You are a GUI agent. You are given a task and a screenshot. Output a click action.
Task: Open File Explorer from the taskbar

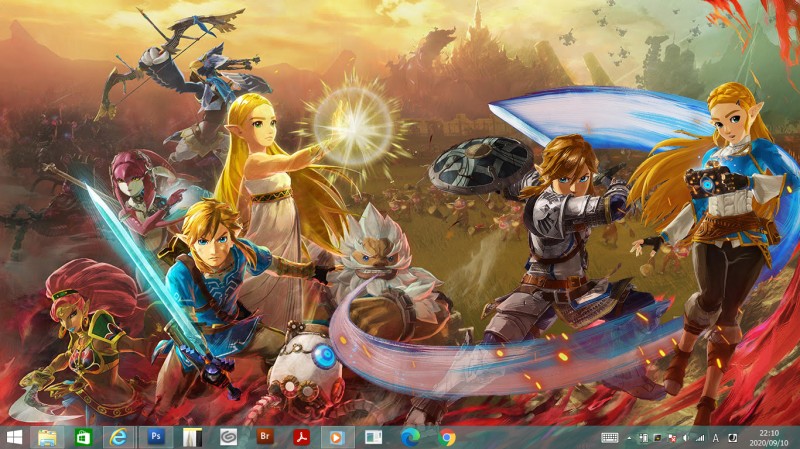tap(47, 437)
